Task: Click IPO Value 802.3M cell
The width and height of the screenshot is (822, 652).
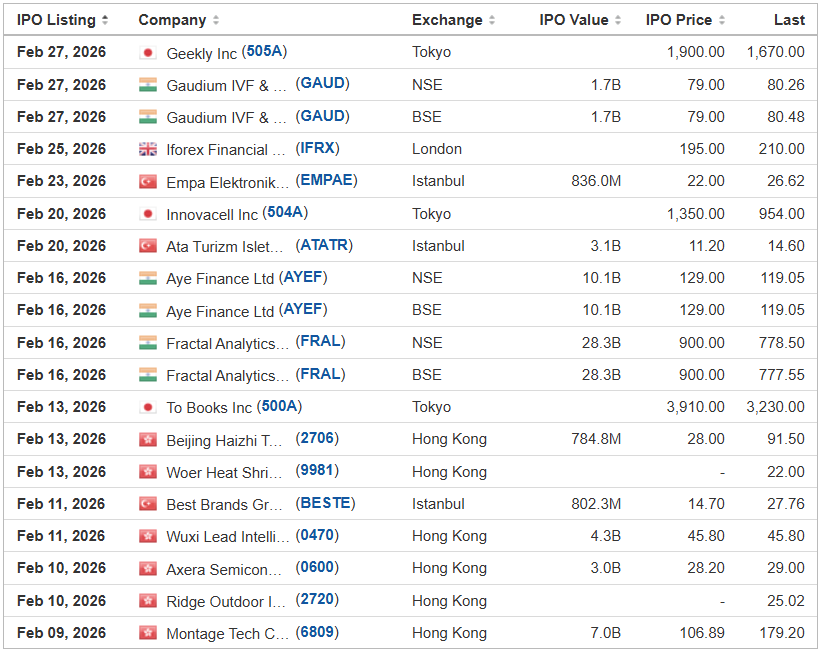Action: click(x=596, y=504)
